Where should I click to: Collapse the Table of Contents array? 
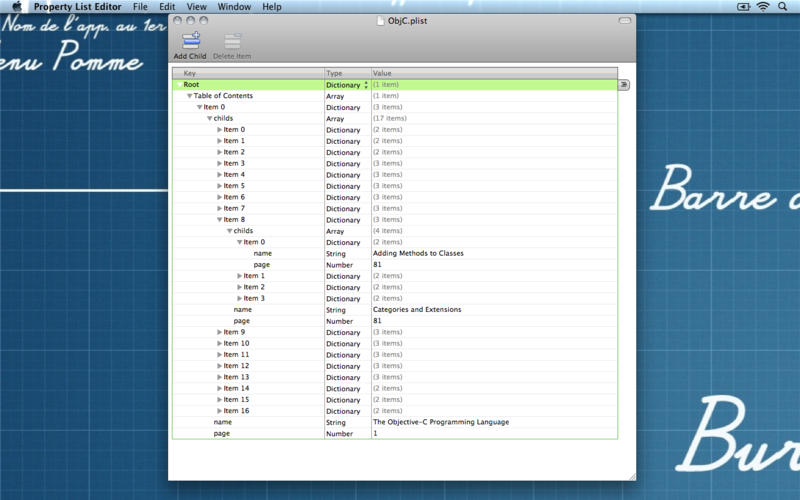[x=190, y=96]
